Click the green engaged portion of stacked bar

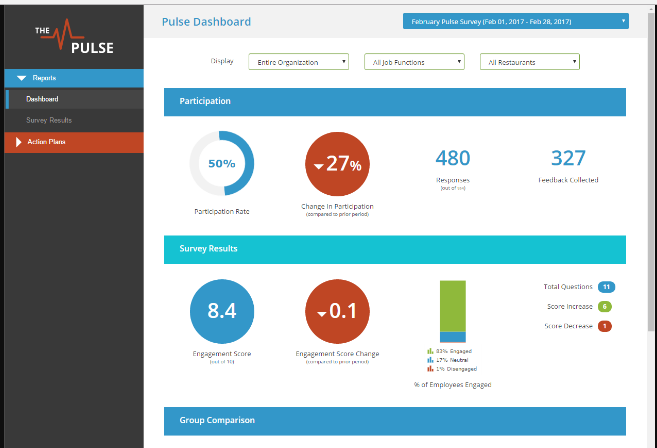click(452, 305)
